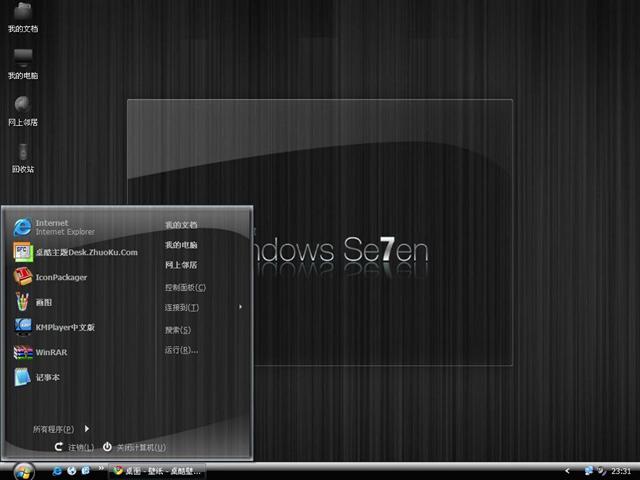Launch KMPlayer中文版 from the Start menu
The image size is (640, 480).
(54, 327)
